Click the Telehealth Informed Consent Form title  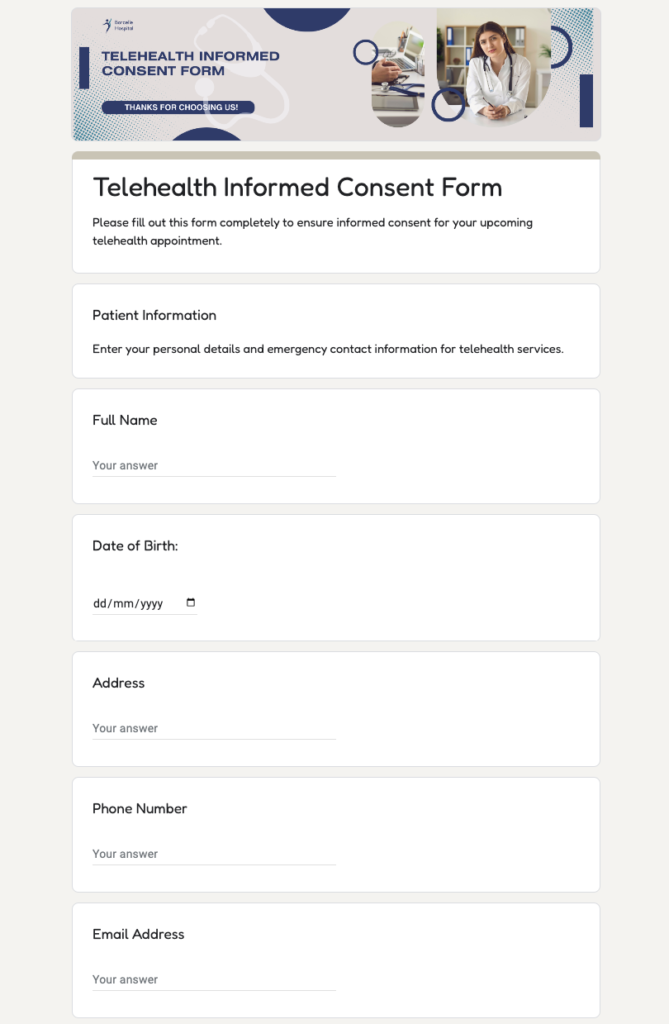tap(298, 188)
